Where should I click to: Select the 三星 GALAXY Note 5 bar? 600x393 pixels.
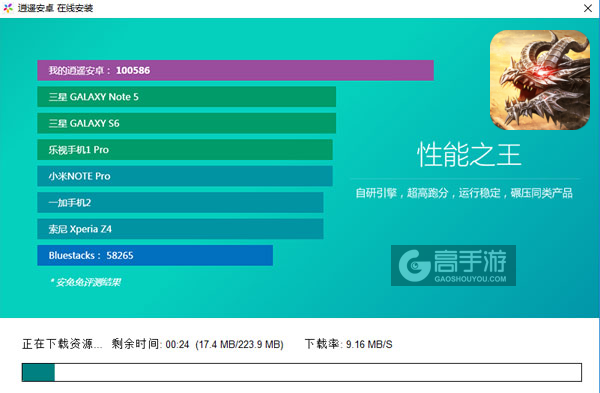[187, 97]
